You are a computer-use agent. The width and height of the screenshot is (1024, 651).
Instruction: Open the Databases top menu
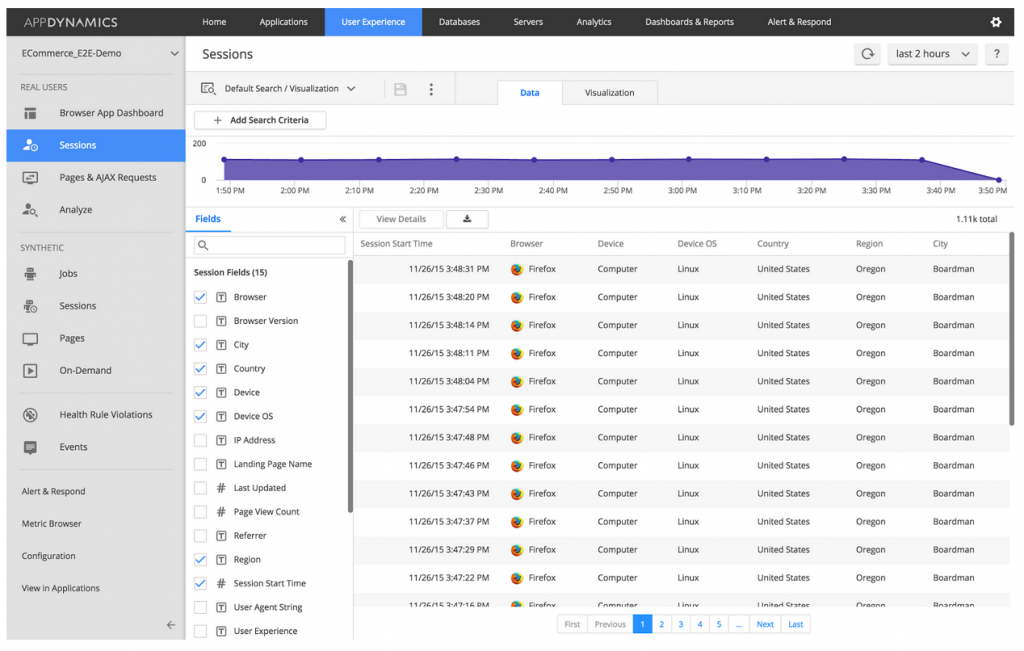point(459,22)
